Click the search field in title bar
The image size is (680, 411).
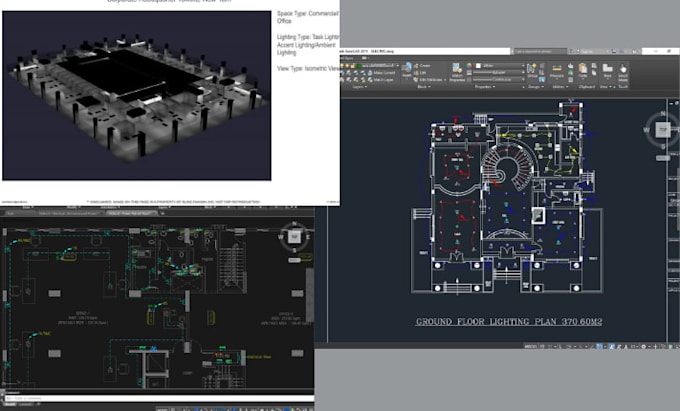[540, 51]
